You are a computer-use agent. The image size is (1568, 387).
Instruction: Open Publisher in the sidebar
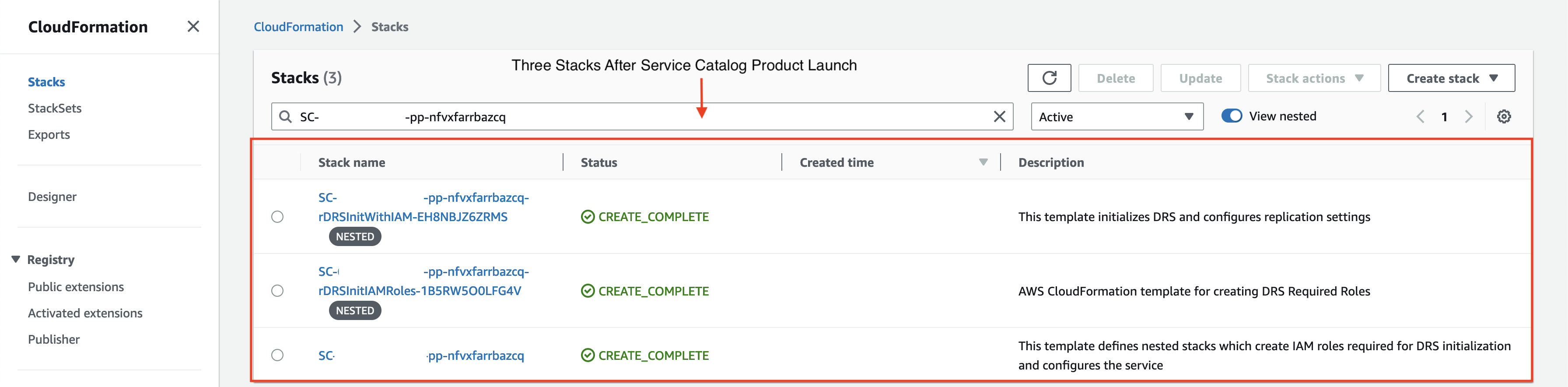tap(53, 339)
